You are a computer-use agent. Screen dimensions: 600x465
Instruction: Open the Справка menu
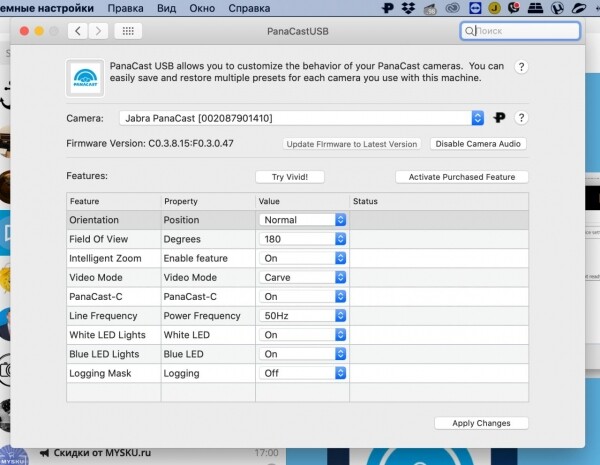click(x=249, y=7)
